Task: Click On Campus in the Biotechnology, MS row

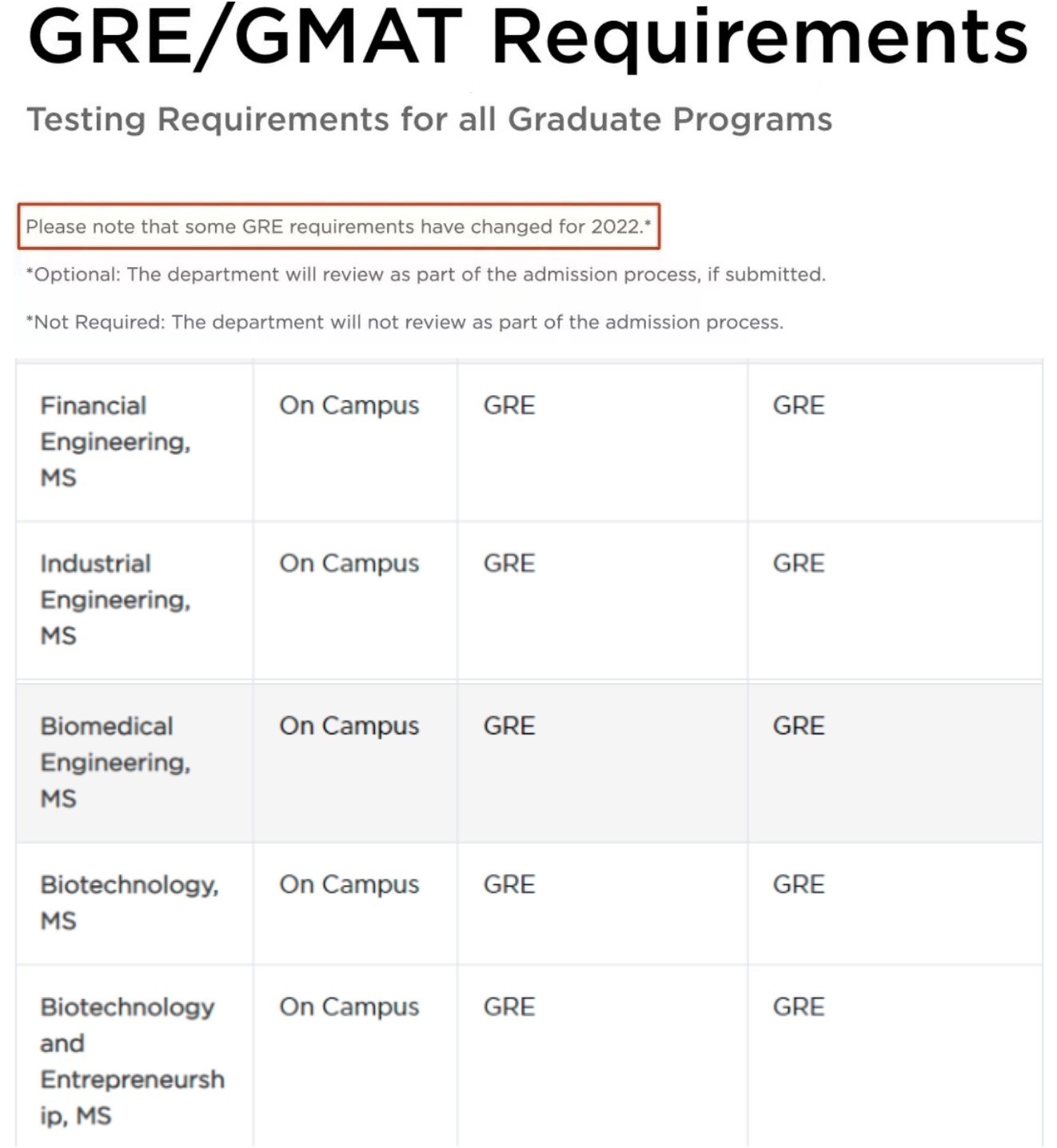Action: (x=349, y=885)
